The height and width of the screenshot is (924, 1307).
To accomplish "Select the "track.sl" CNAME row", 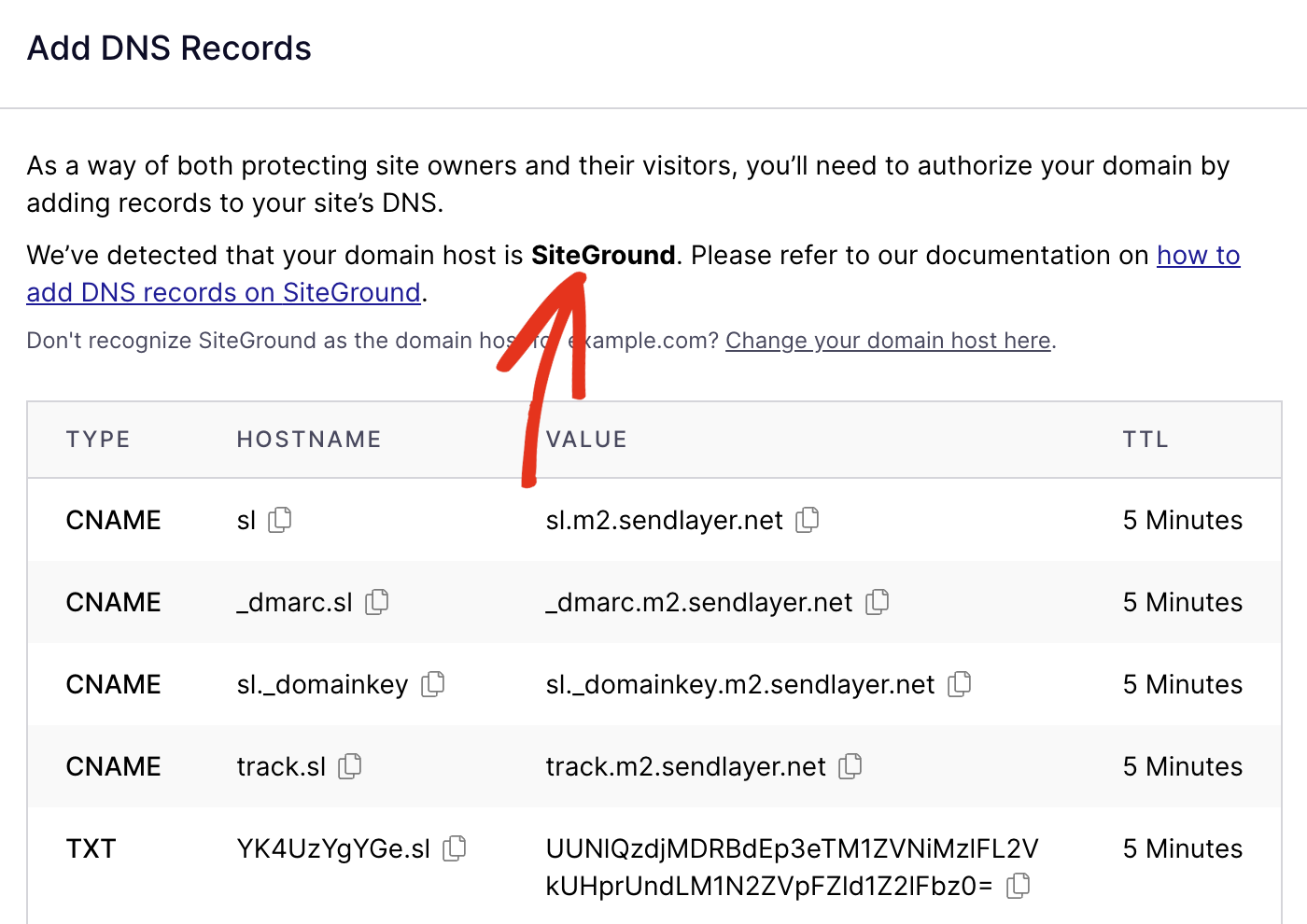I will coord(653,766).
